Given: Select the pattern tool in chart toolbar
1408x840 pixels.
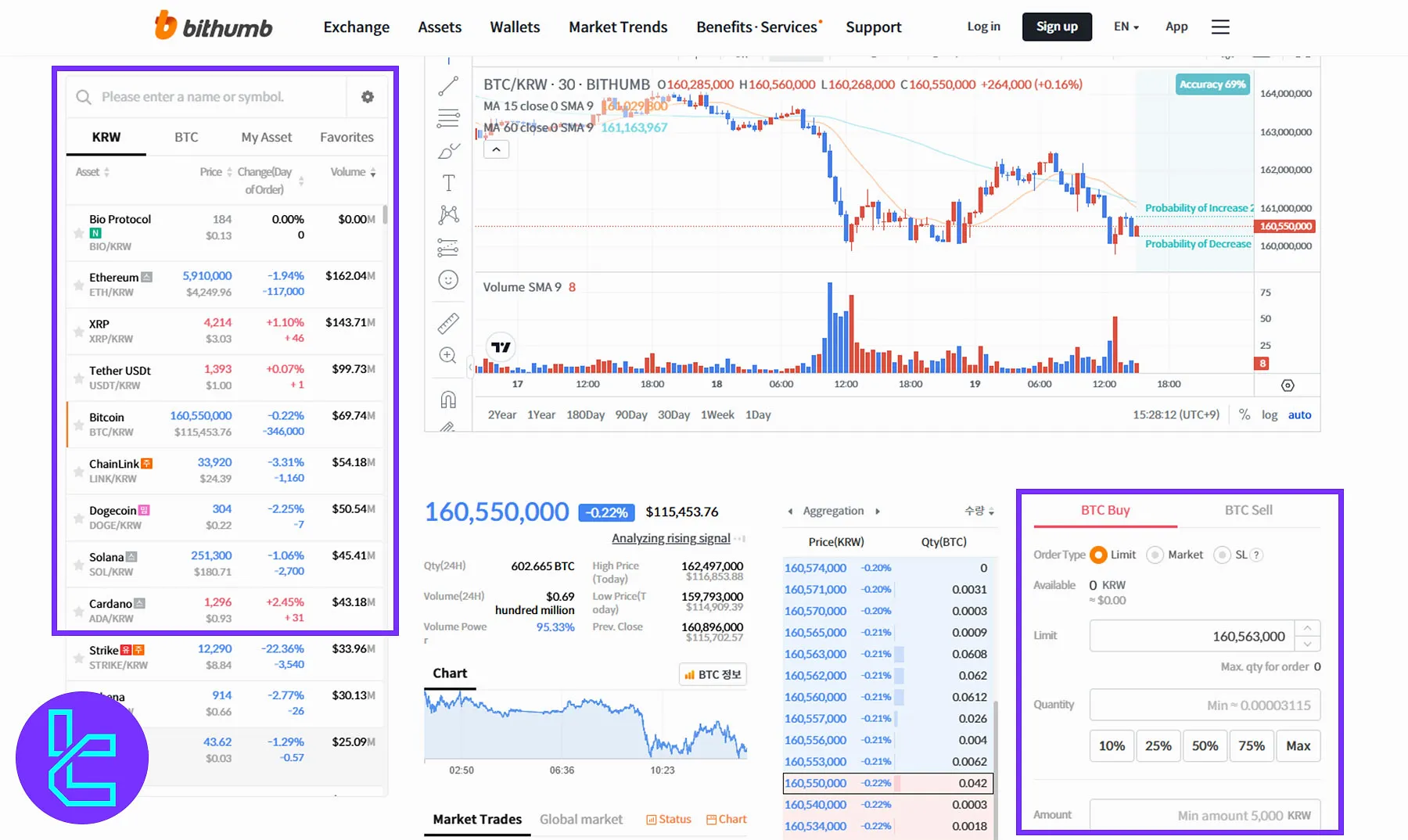Looking at the screenshot, I should tap(448, 215).
